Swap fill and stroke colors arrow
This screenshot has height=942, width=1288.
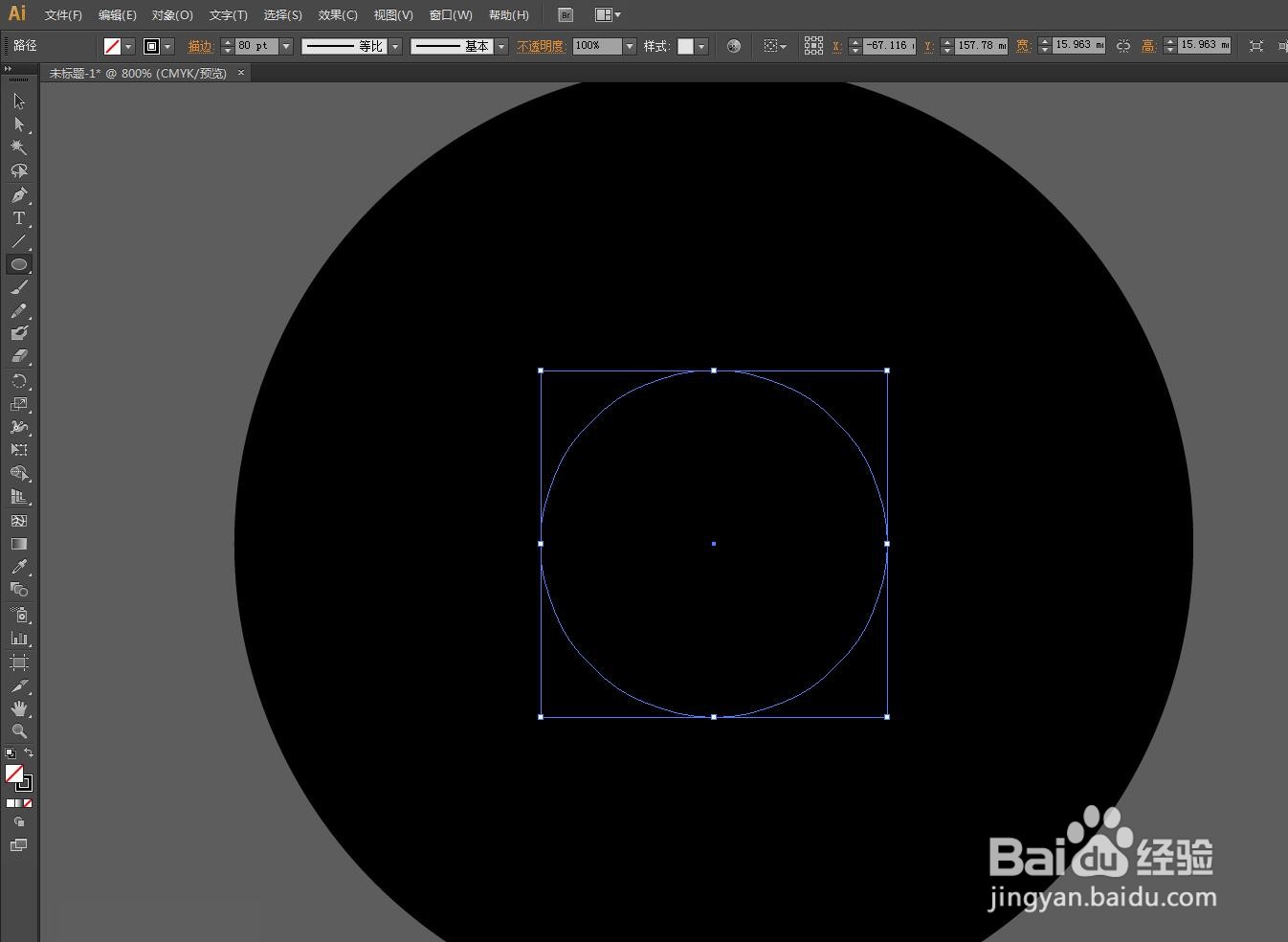(29, 753)
